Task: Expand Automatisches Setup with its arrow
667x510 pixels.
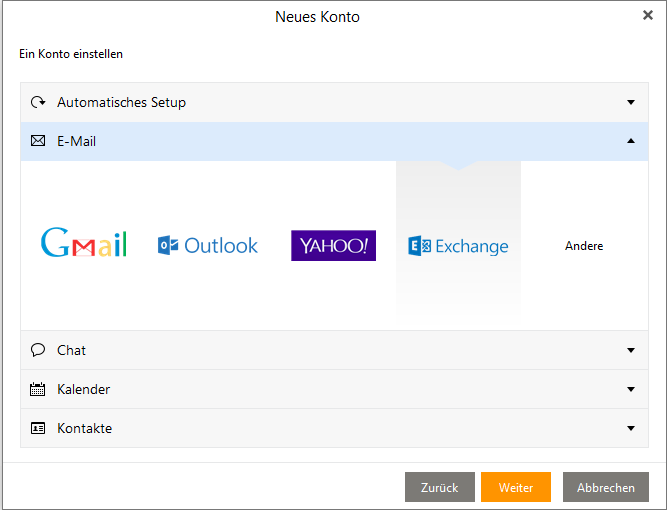Action: pos(631,102)
